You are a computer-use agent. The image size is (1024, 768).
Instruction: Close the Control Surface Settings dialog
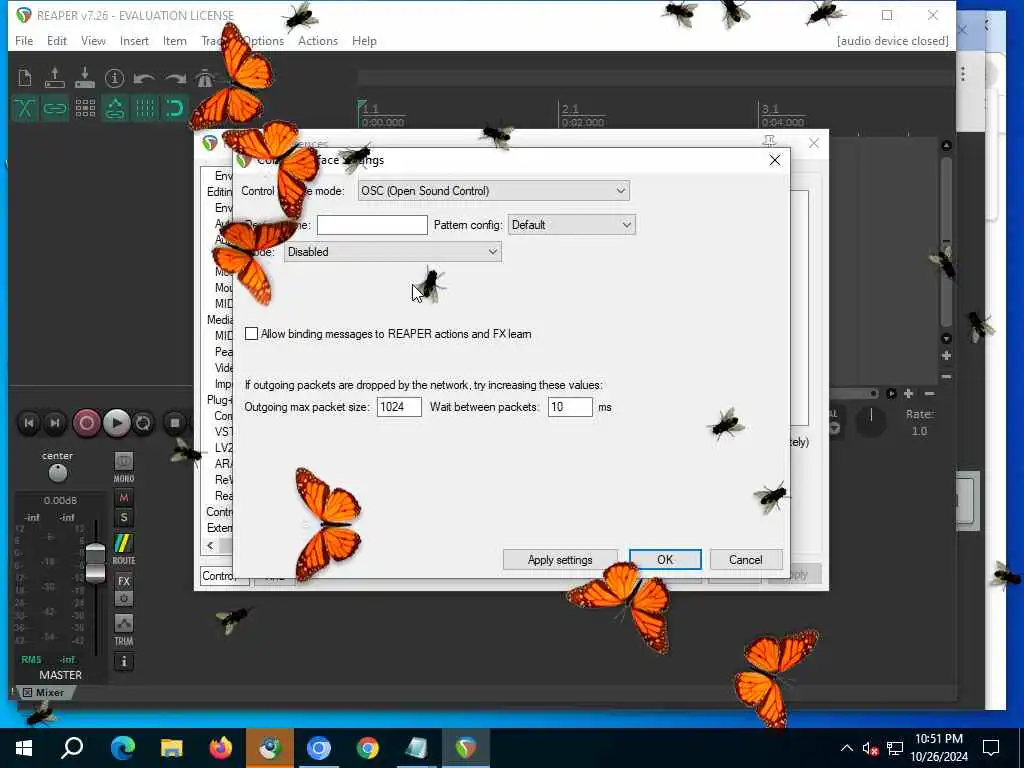click(775, 160)
